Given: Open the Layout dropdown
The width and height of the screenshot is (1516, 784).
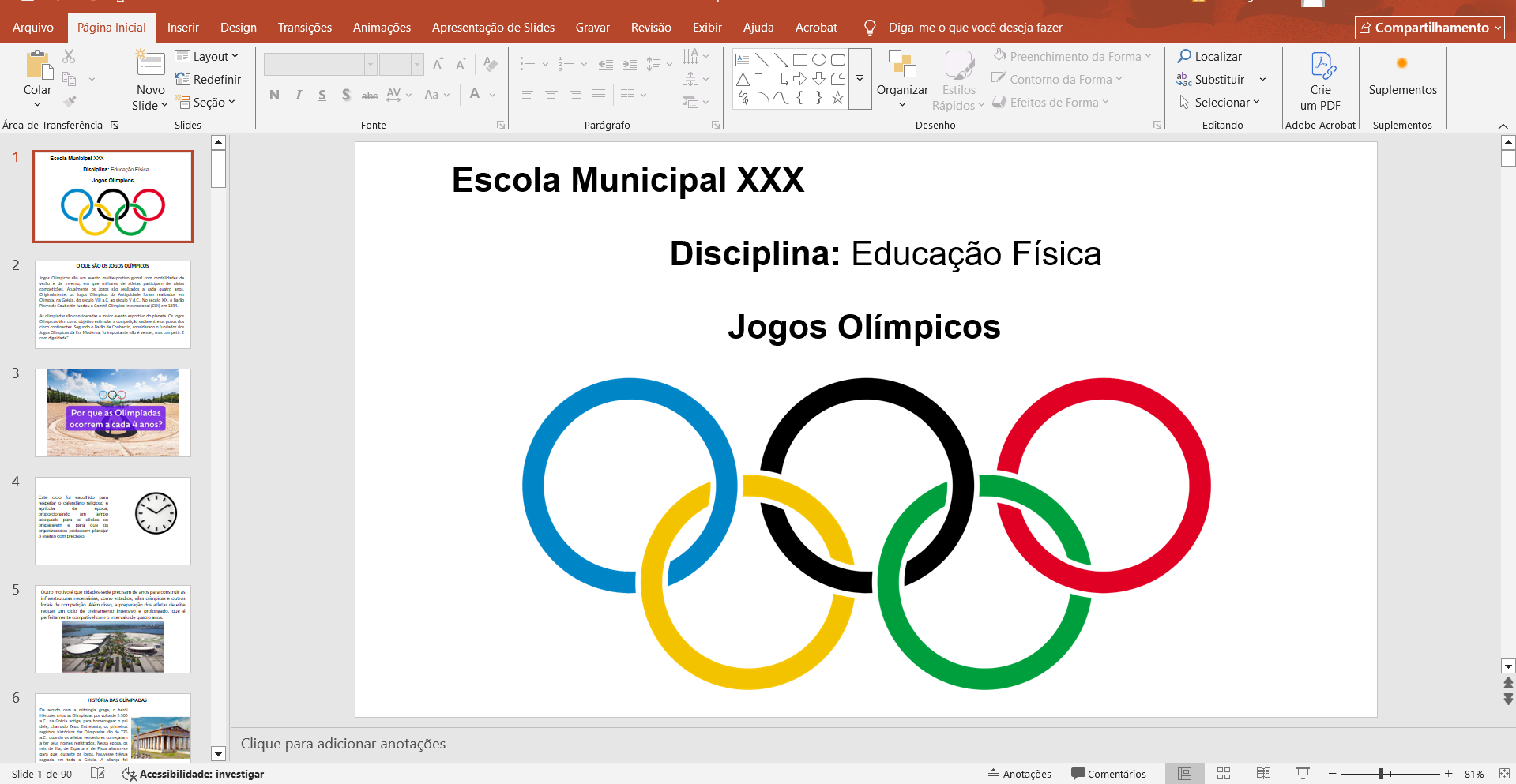Looking at the screenshot, I should pos(206,57).
